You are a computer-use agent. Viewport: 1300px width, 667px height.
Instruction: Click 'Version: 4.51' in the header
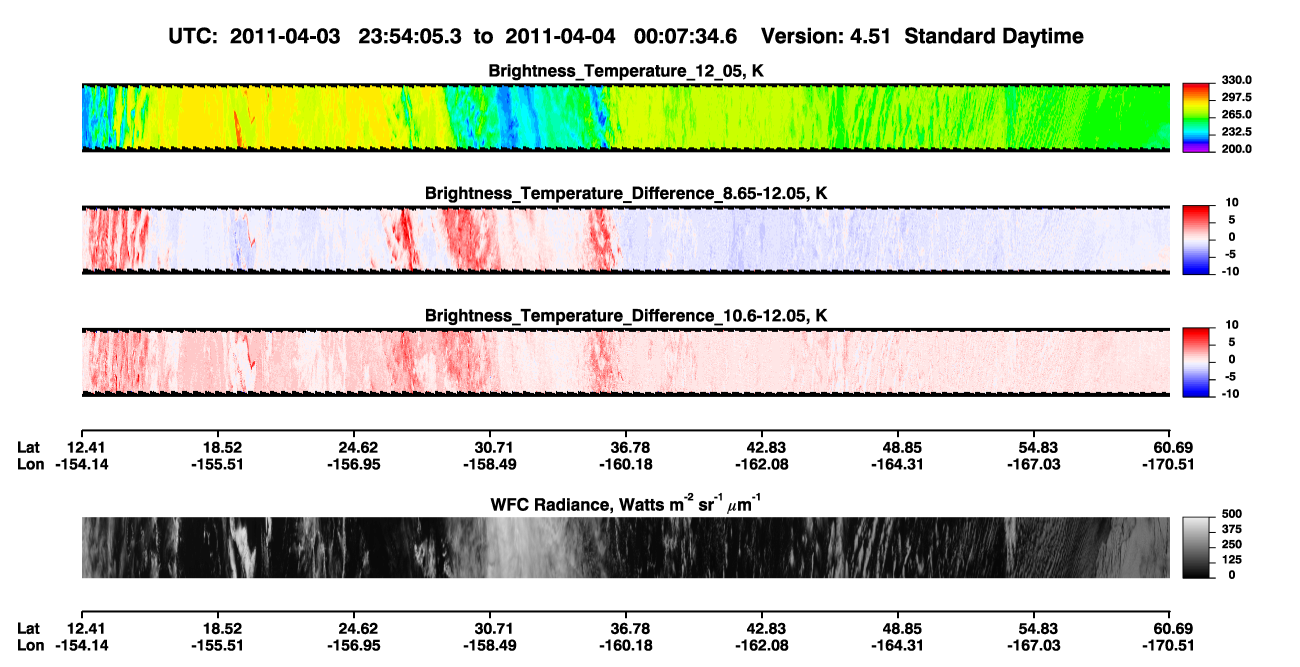click(826, 37)
